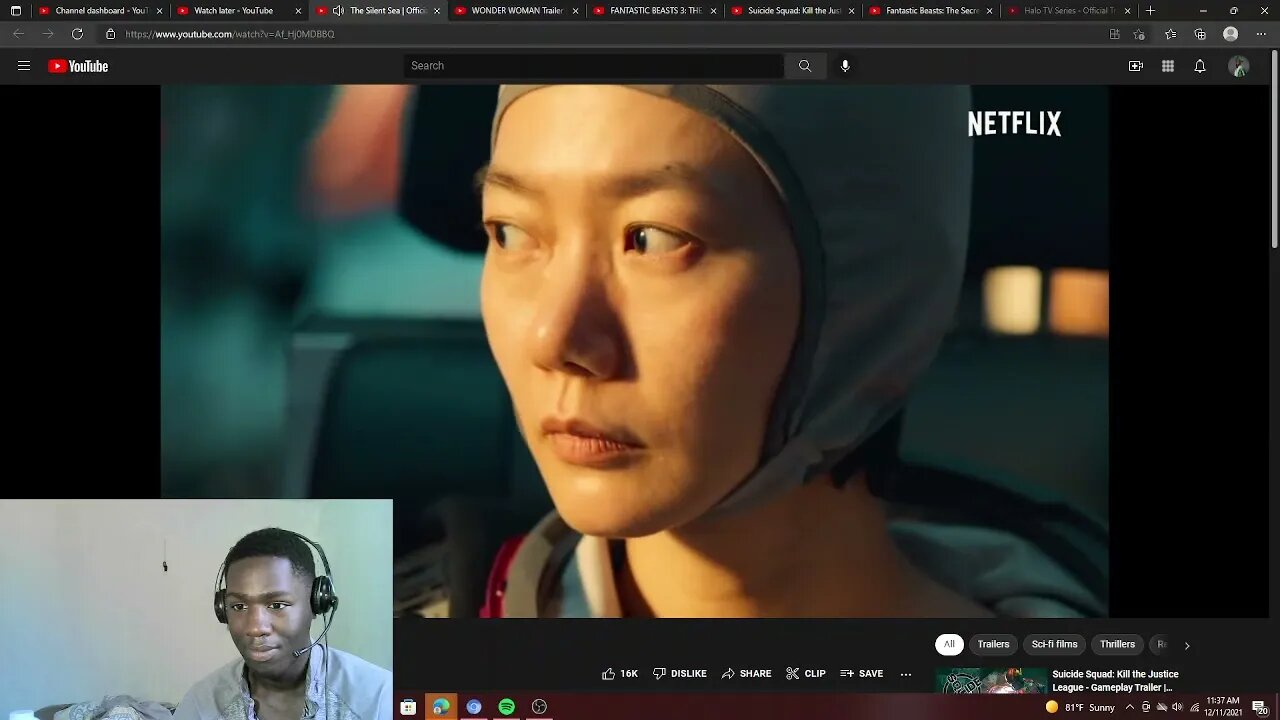The image size is (1280, 720).
Task: Open the clock showing 11:37 AM
Action: point(1225,707)
